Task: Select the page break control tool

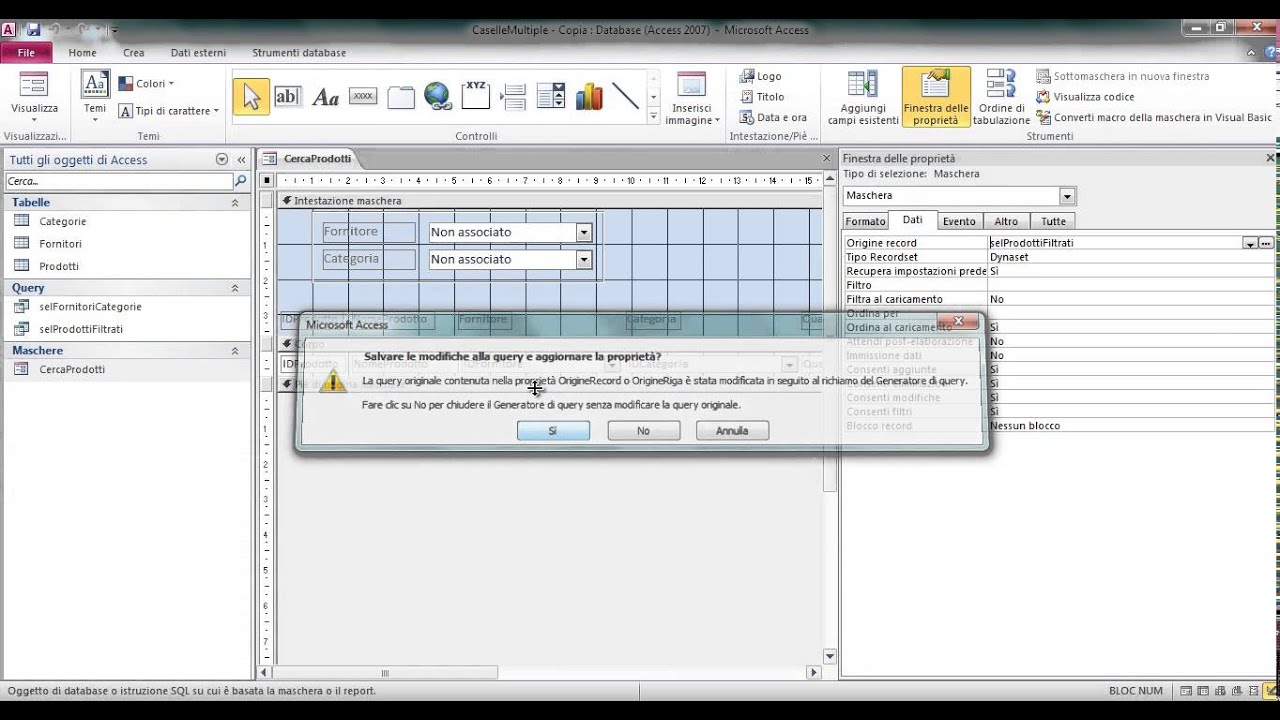Action: [513, 96]
